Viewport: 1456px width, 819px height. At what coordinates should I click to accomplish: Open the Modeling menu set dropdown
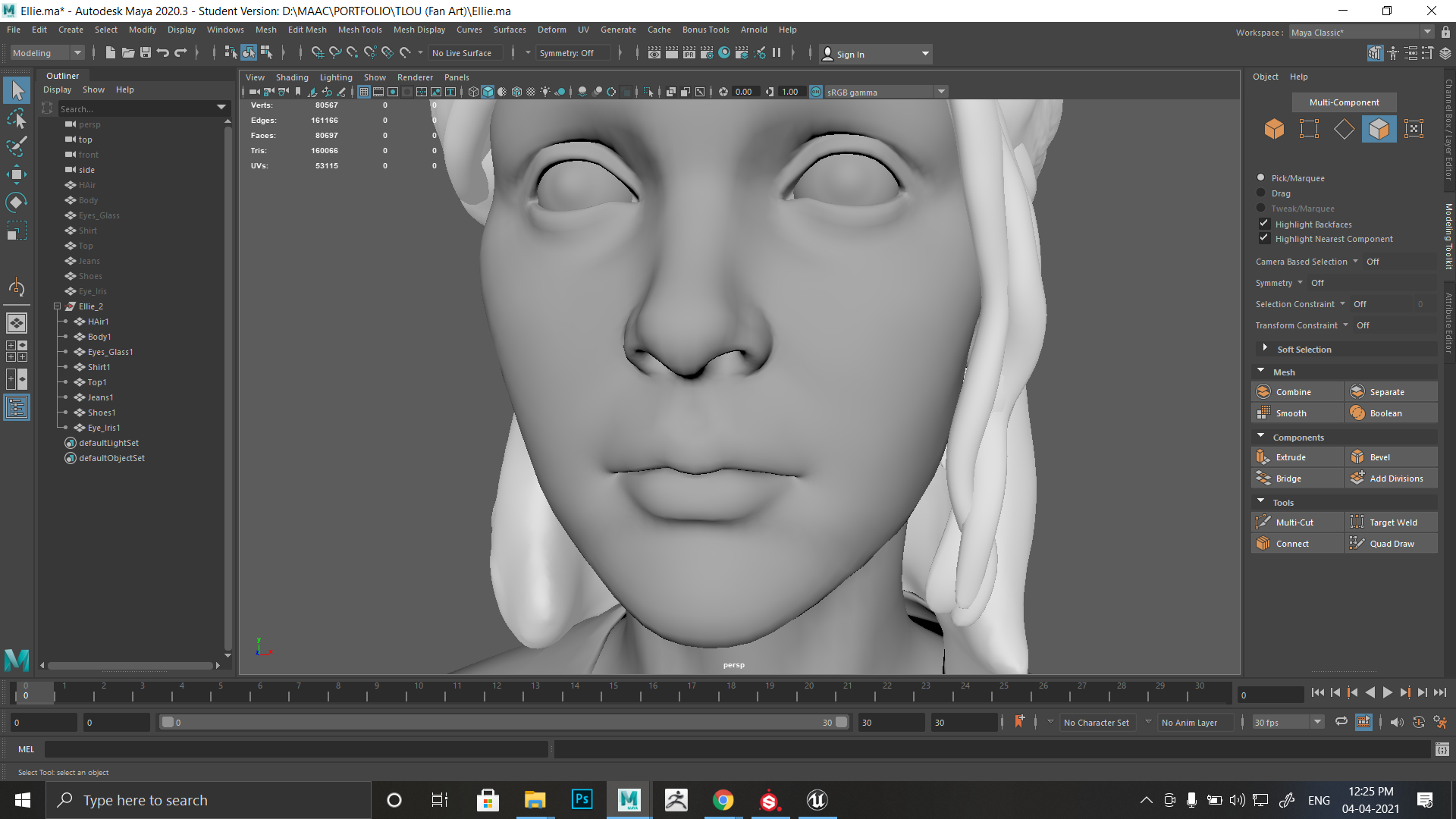pyautogui.click(x=47, y=53)
